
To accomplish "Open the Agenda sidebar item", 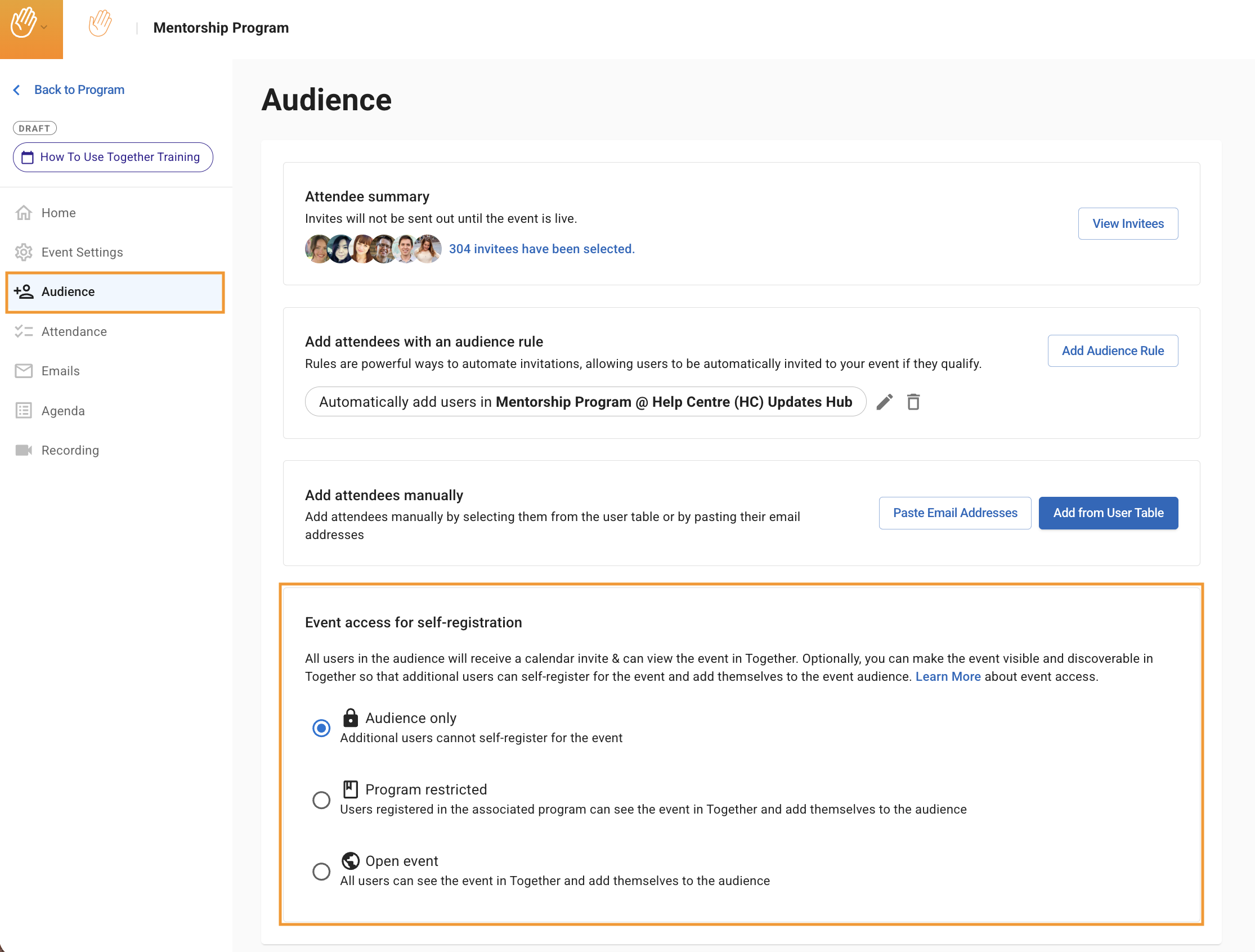I will 63,411.
